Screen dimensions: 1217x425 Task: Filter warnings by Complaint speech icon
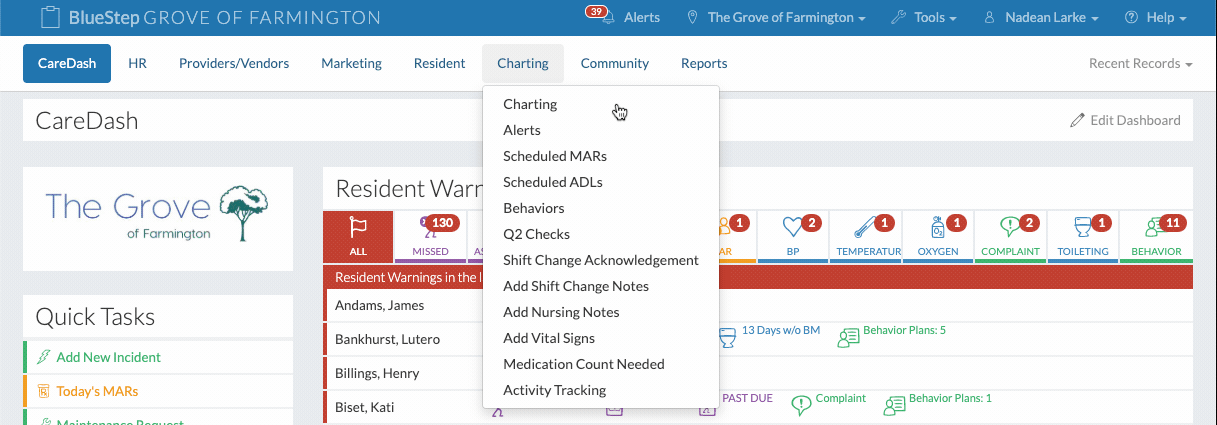pos(1010,236)
